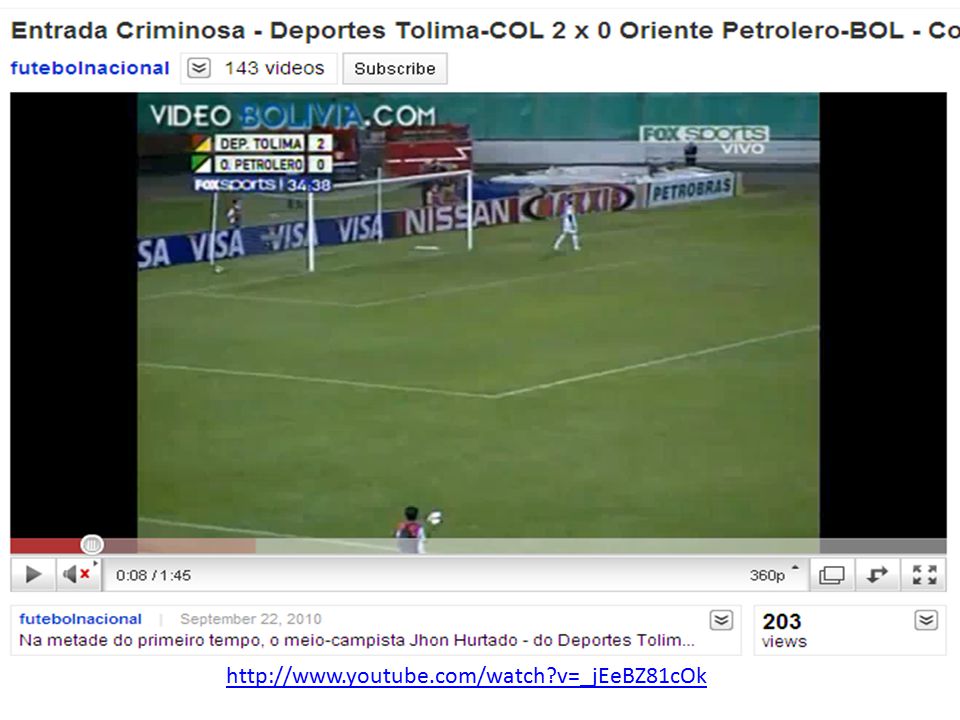Enter fullscreen mode in the player

pos(924,575)
